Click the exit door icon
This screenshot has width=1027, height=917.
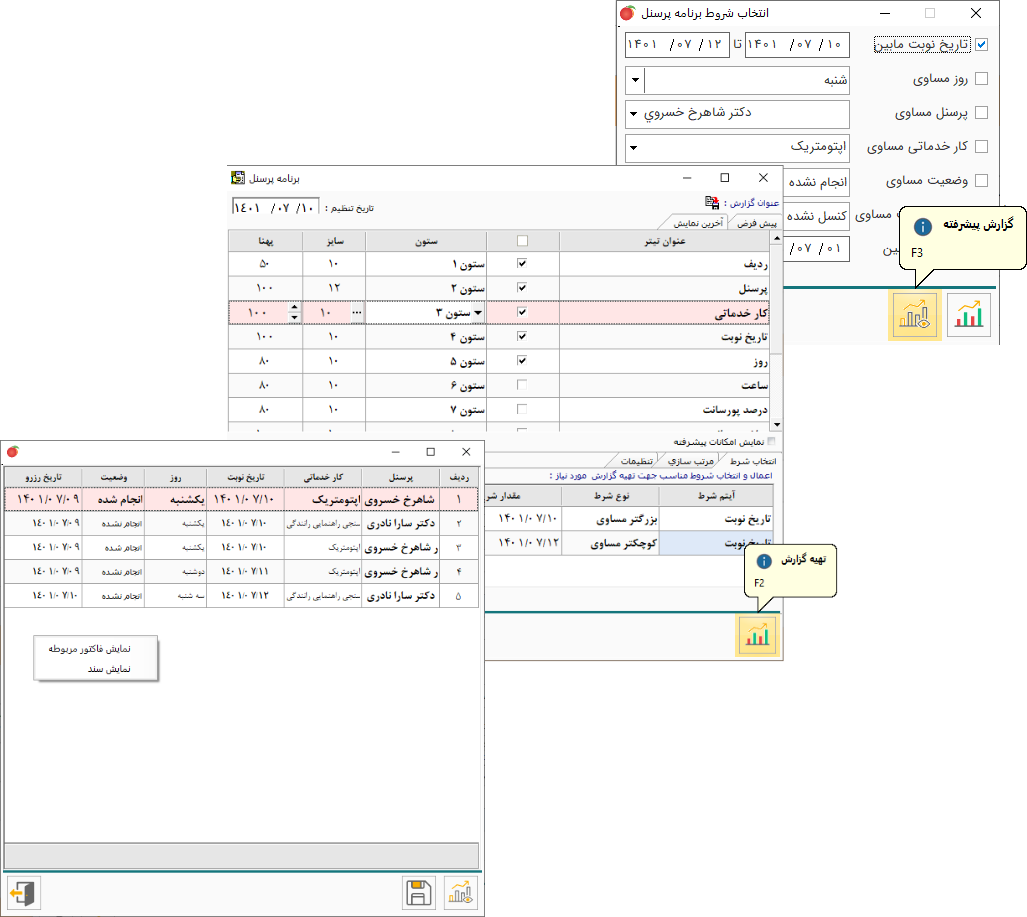click(23, 892)
